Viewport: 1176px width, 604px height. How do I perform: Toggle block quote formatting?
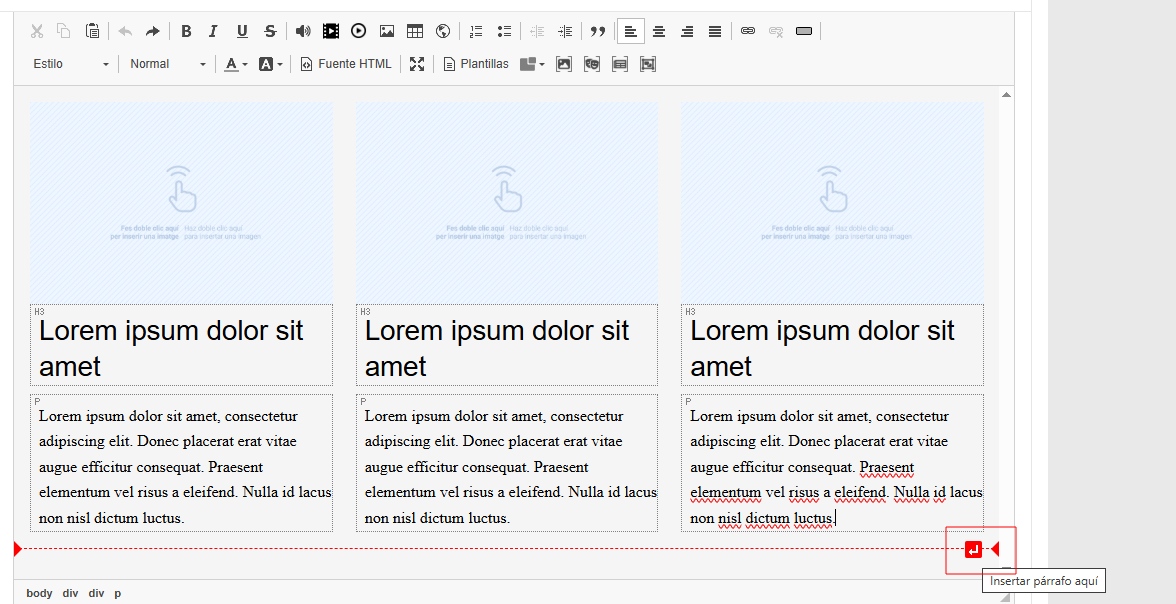(598, 32)
